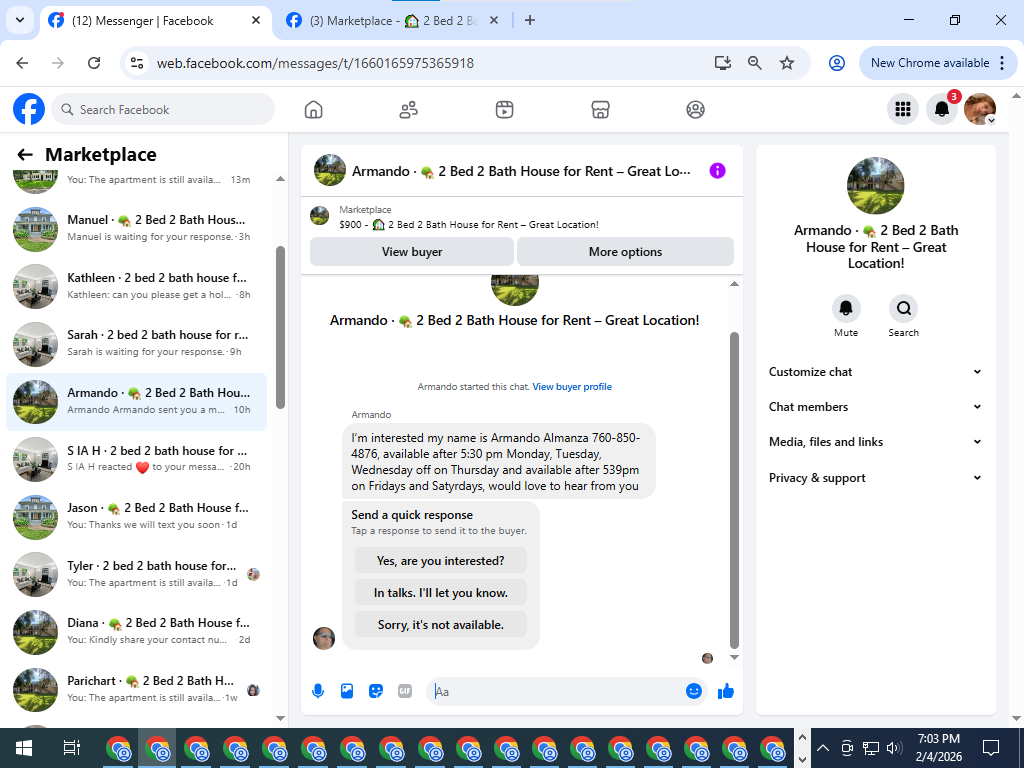Click the install app icon in address bar

coord(722,63)
